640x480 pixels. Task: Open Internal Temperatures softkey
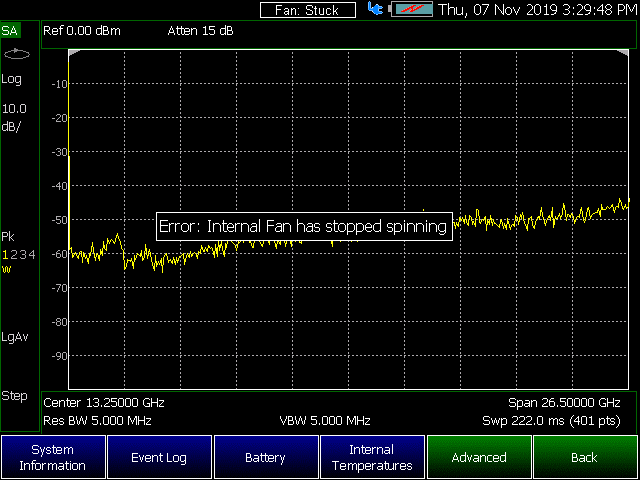372,457
